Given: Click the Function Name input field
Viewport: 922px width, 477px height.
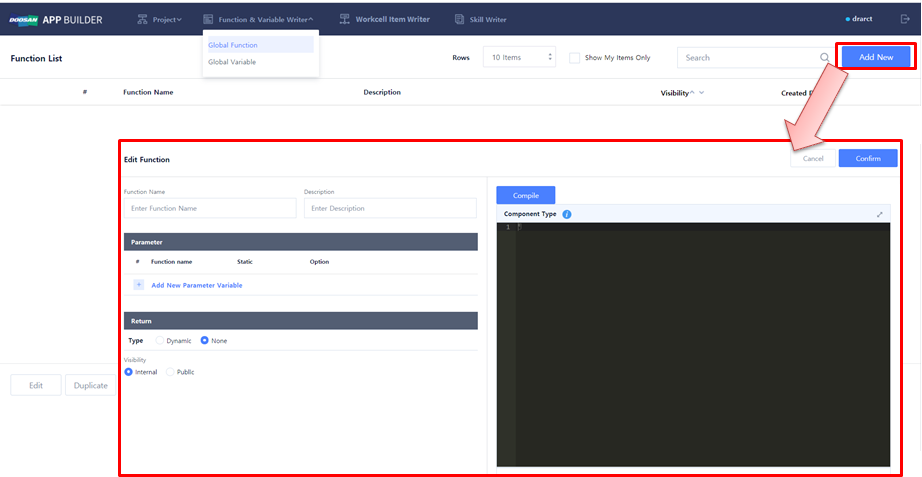Looking at the screenshot, I should pyautogui.click(x=210, y=208).
